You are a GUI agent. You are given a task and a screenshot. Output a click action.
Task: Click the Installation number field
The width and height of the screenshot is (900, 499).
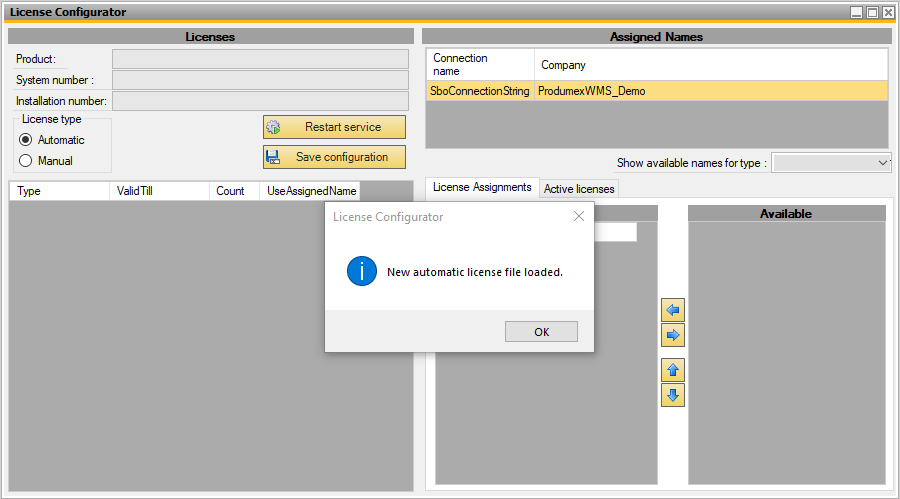coord(260,101)
